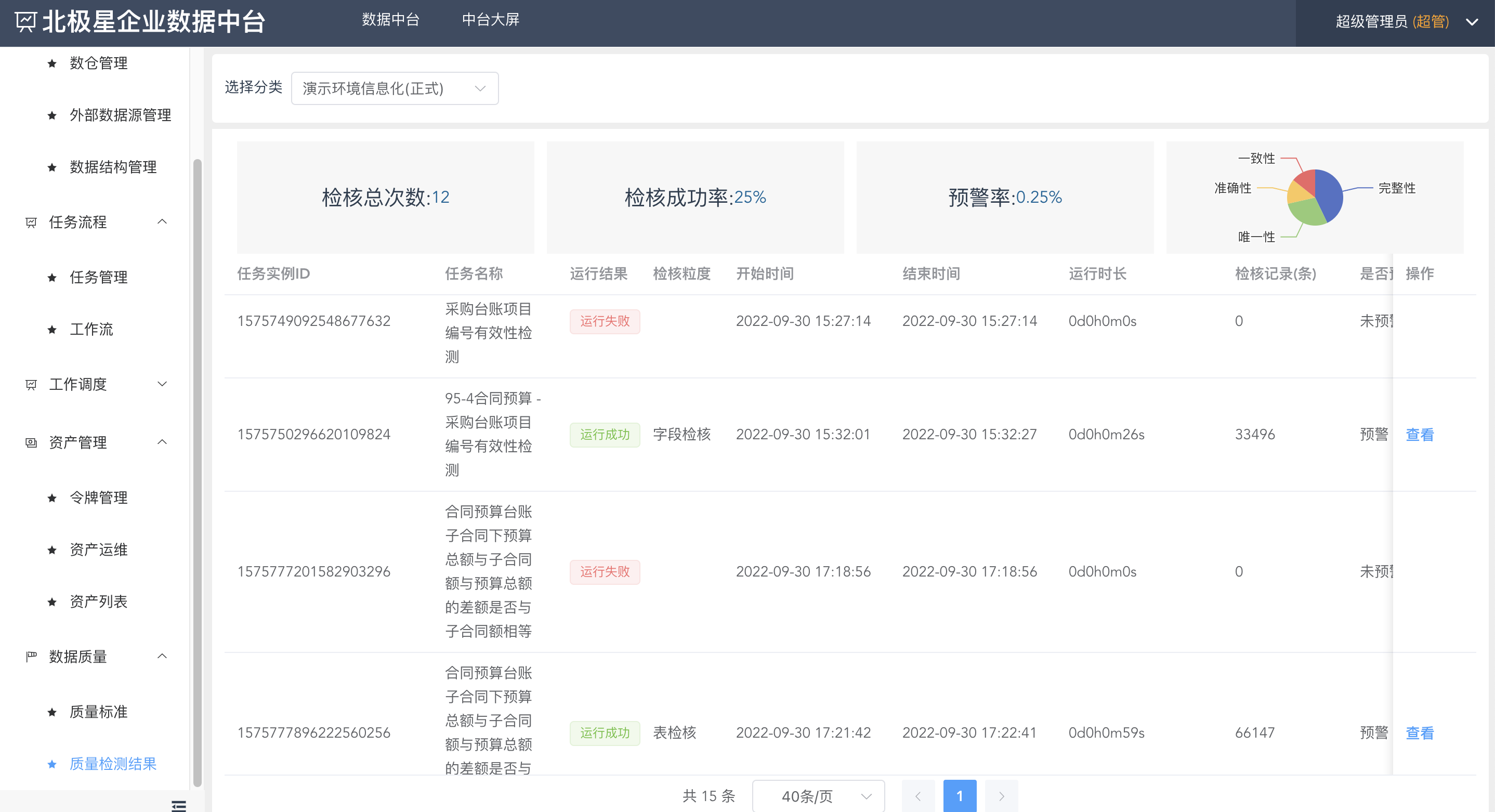This screenshot has height=812, width=1495.
Task: Click the collapse icon at sidebar bottom
Action: pyautogui.click(x=179, y=806)
